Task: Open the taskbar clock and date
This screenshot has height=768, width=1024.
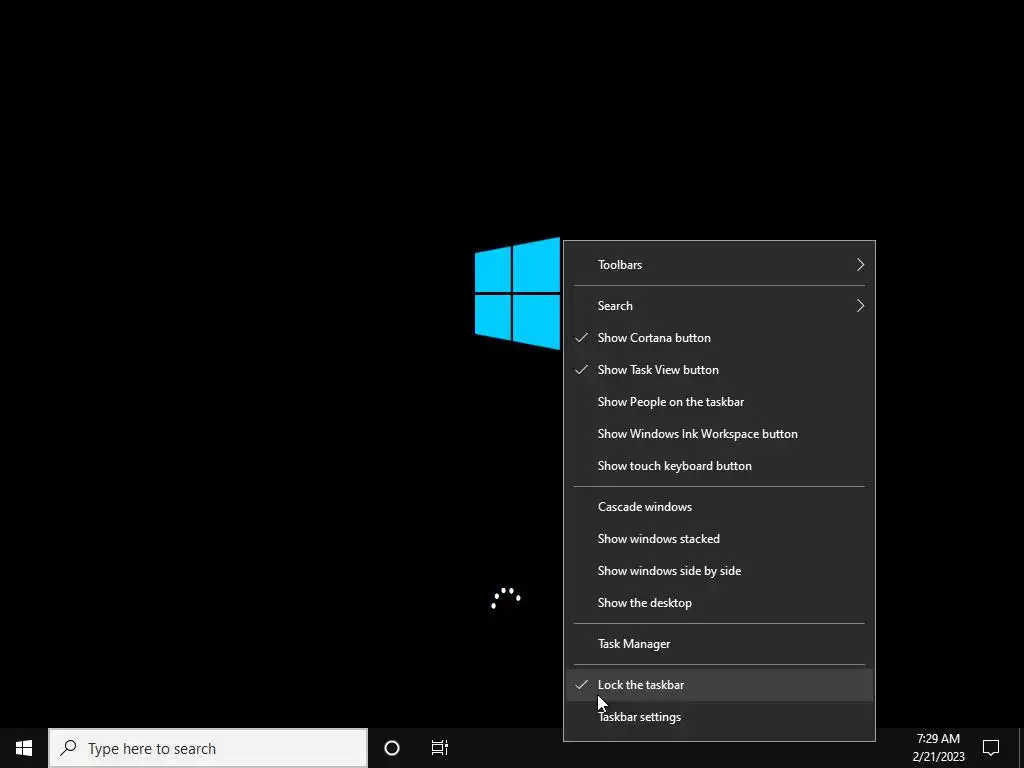Action: tap(938, 748)
